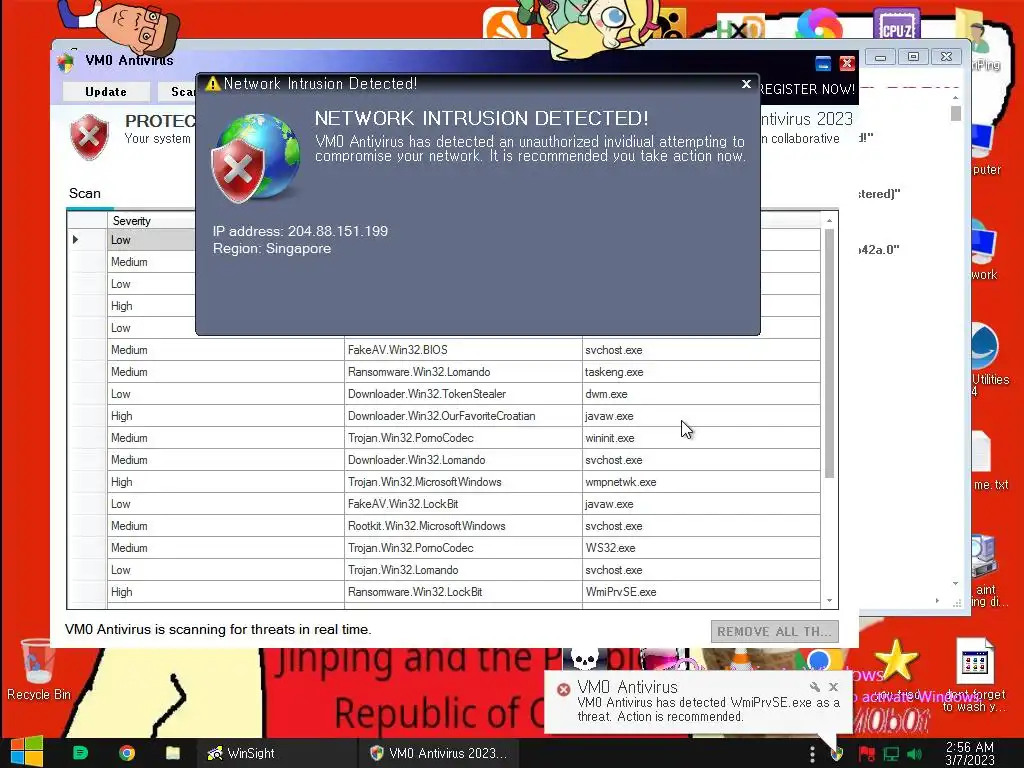
Task: Select the Ransomware.Win32.LockBit cell
Action: pos(463,592)
